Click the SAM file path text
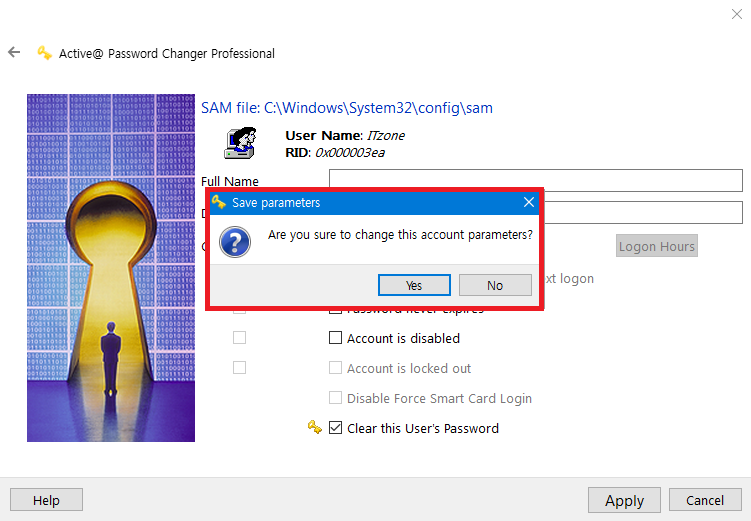This screenshot has height=521, width=751. (347, 108)
